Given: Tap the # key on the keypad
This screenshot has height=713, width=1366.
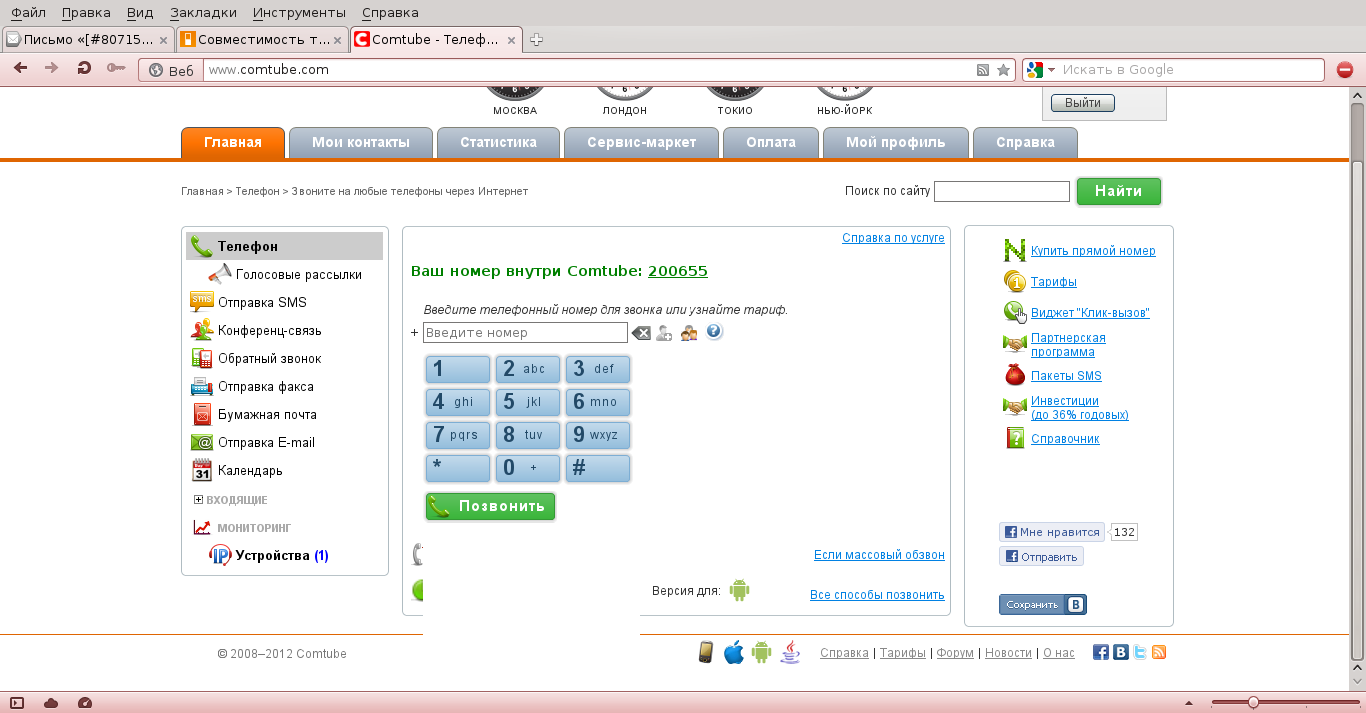Looking at the screenshot, I should [x=598, y=468].
